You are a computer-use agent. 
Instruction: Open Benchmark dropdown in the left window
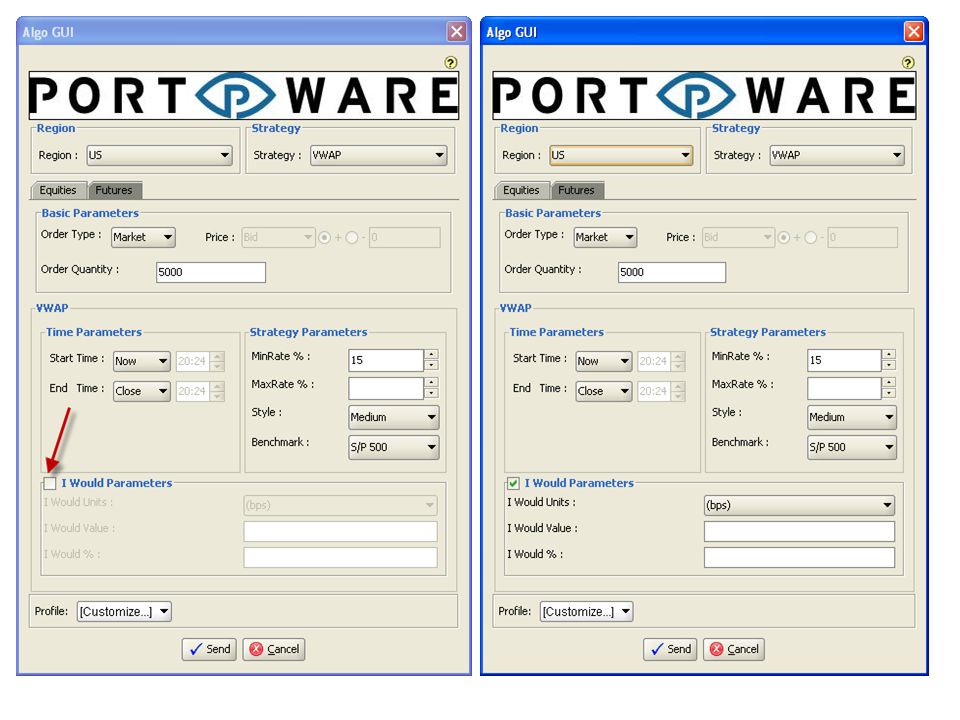[394, 448]
